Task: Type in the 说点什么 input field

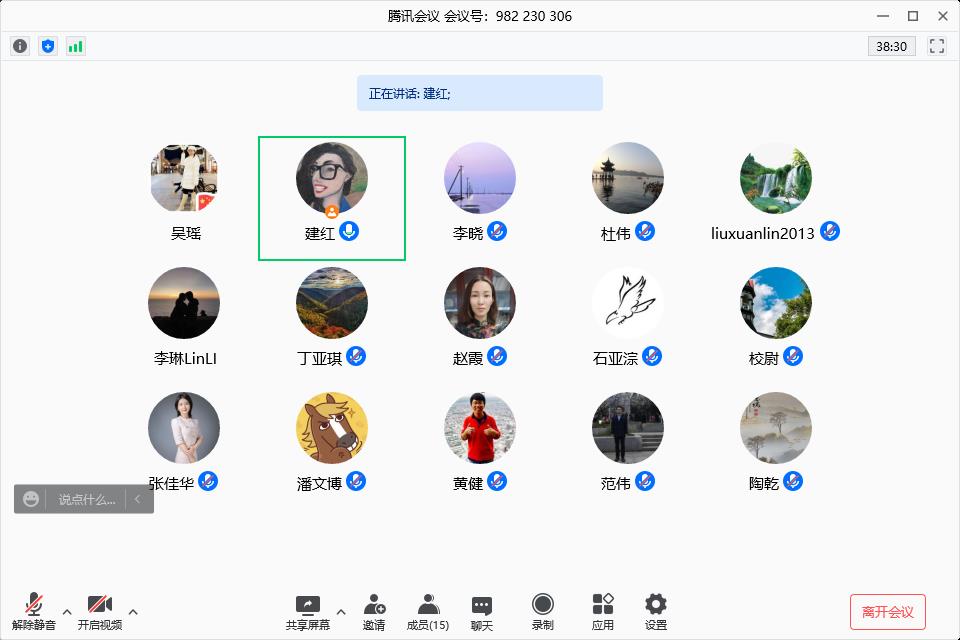Action: tap(86, 499)
